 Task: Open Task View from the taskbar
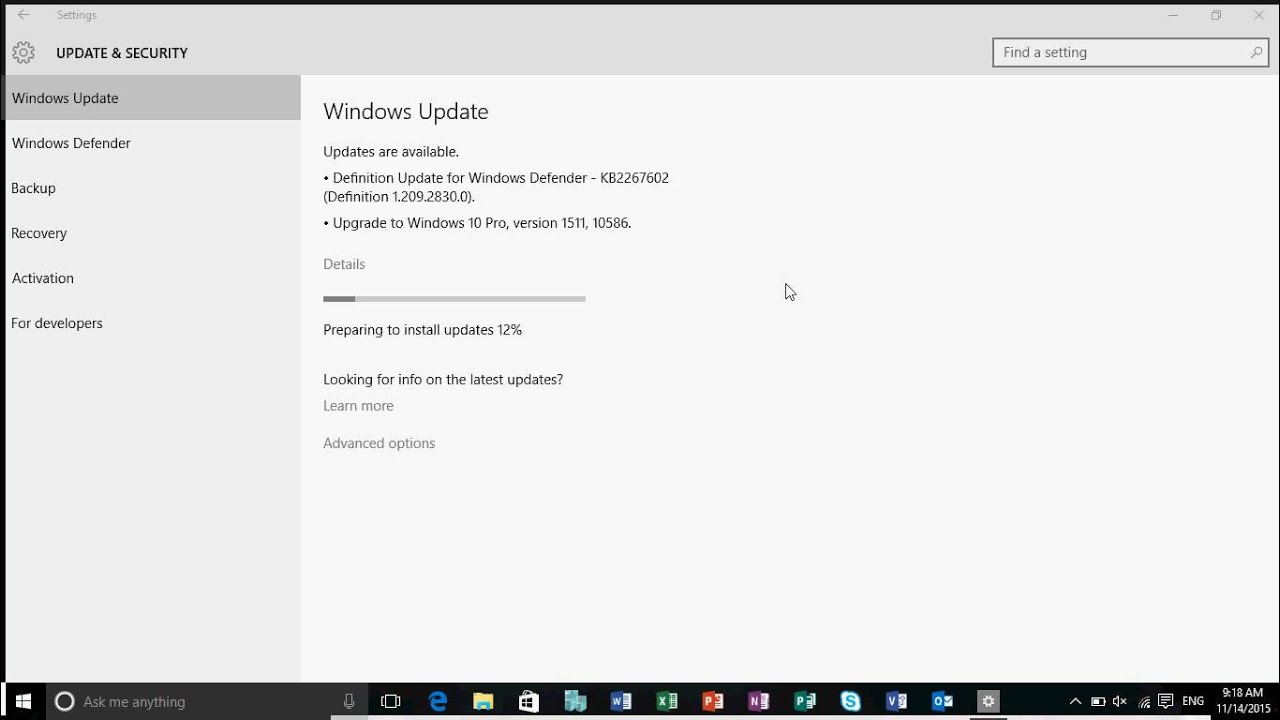pyautogui.click(x=391, y=702)
